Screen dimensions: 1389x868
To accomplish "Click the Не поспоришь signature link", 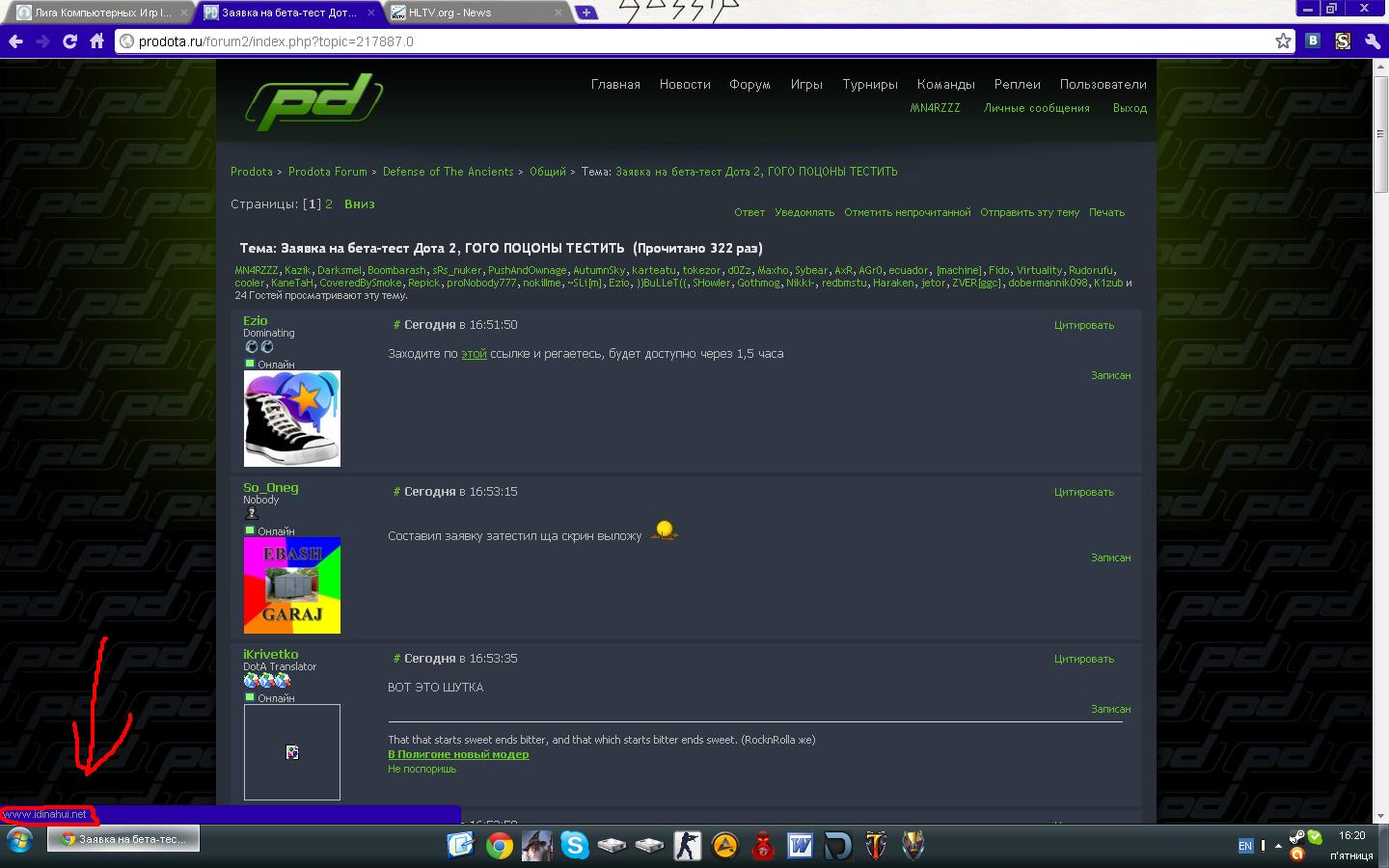I will pos(422,769).
